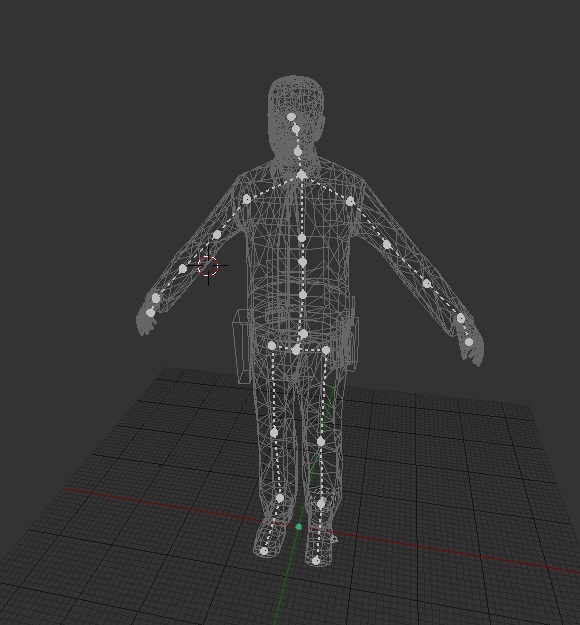Image resolution: width=580 pixels, height=625 pixels.
Task: Select the hand-tip joint on screen-right arm
Action: click(469, 342)
